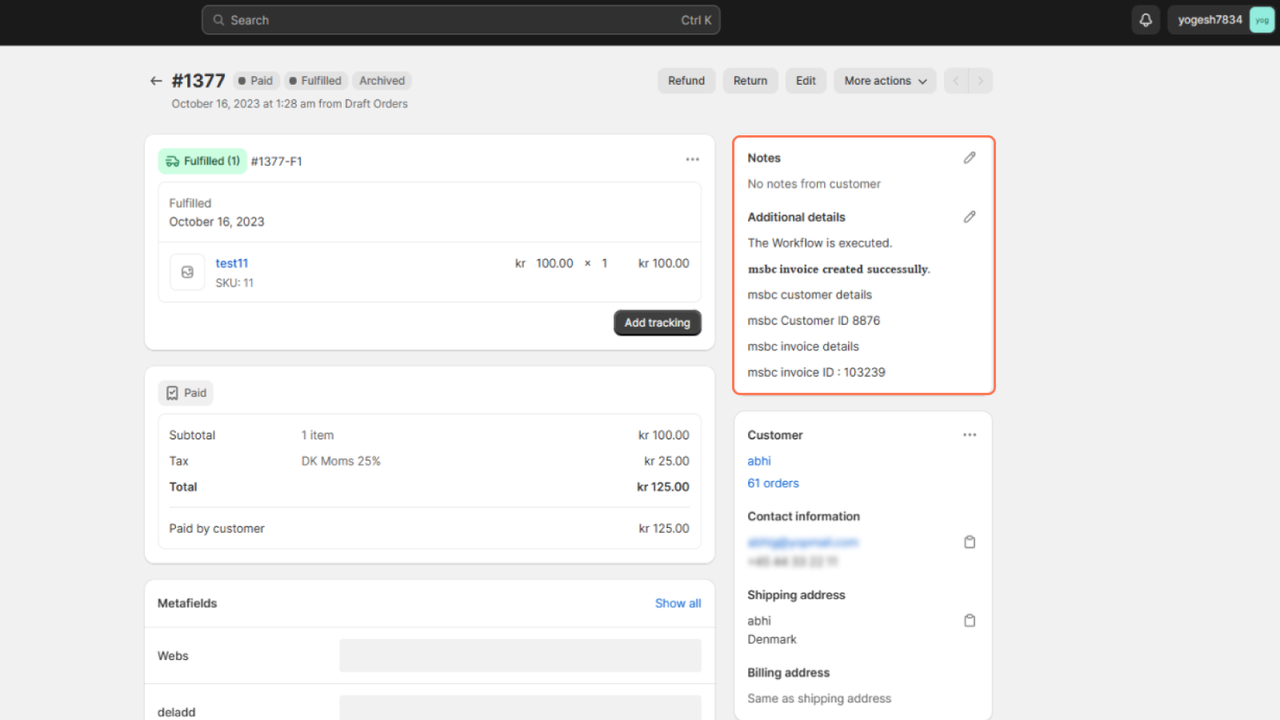
Task: Click the Webs metafield input
Action: [520, 656]
